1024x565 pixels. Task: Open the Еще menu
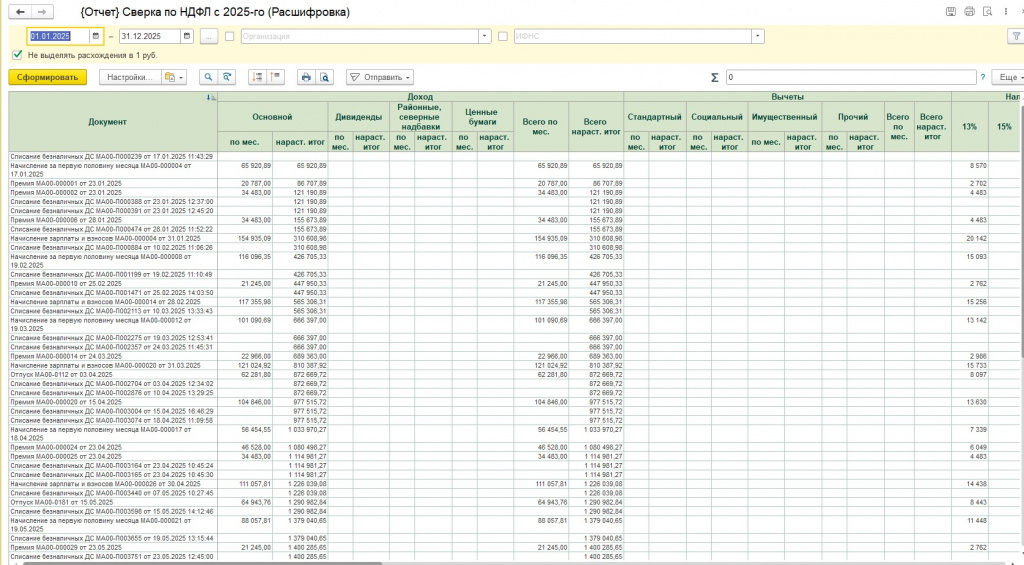(1009, 77)
